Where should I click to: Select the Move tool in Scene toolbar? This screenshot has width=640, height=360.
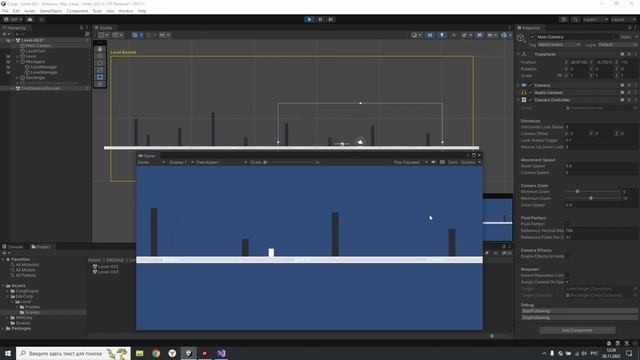coord(100,56)
